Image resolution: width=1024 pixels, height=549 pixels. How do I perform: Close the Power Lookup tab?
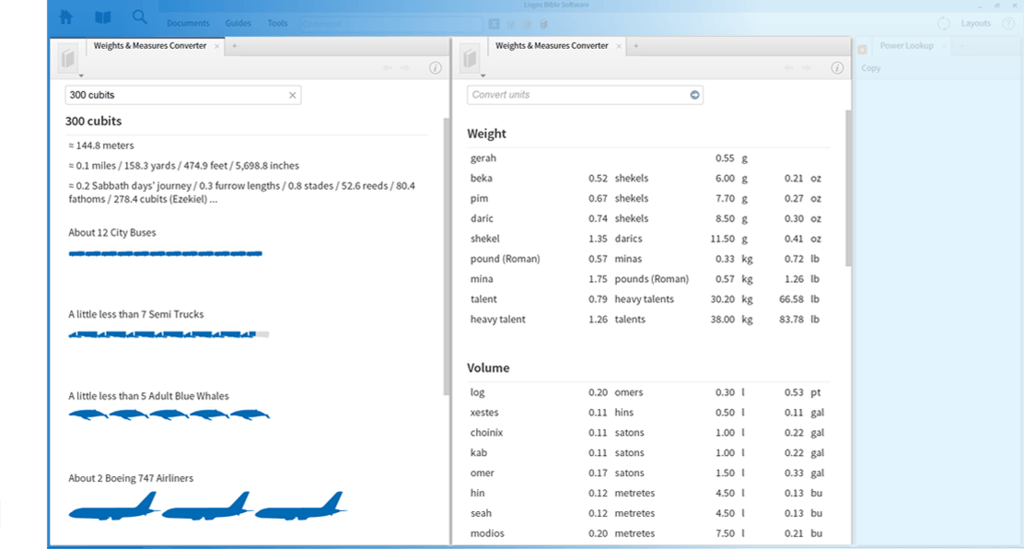944,46
